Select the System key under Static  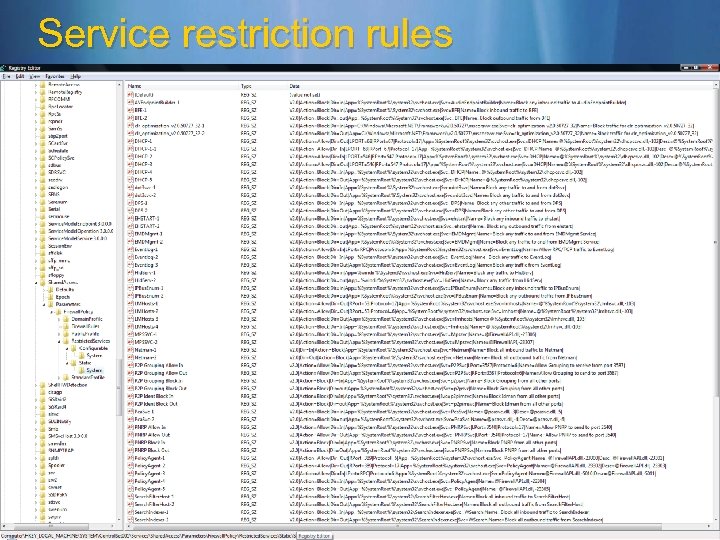94,370
